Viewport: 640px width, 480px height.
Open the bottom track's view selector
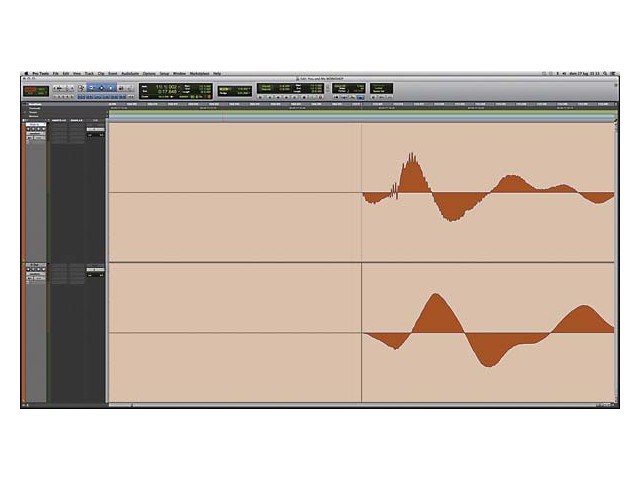click(x=36, y=274)
